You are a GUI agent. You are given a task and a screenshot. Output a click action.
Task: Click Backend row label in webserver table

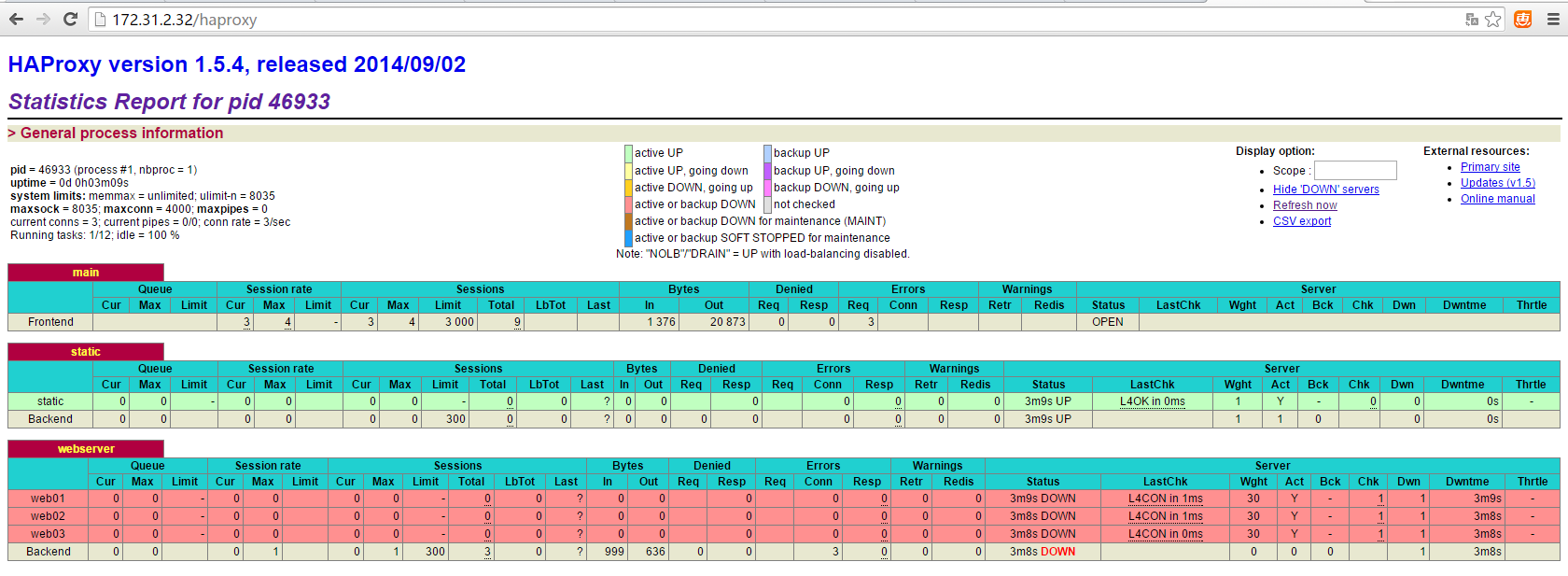pos(49,552)
